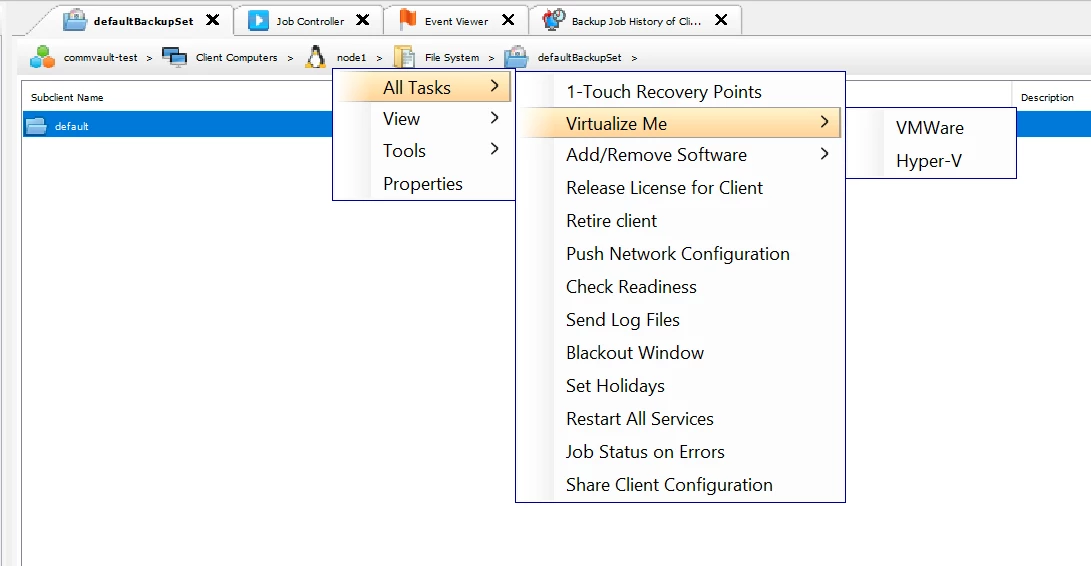Screen dimensions: 1091x566
Task: Select Push Network Configuration
Action: [680, 253]
